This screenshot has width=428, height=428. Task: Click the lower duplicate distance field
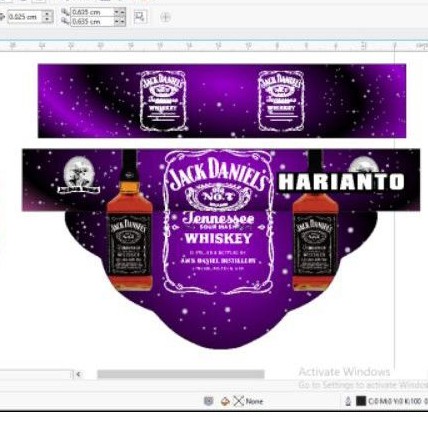[92, 21]
